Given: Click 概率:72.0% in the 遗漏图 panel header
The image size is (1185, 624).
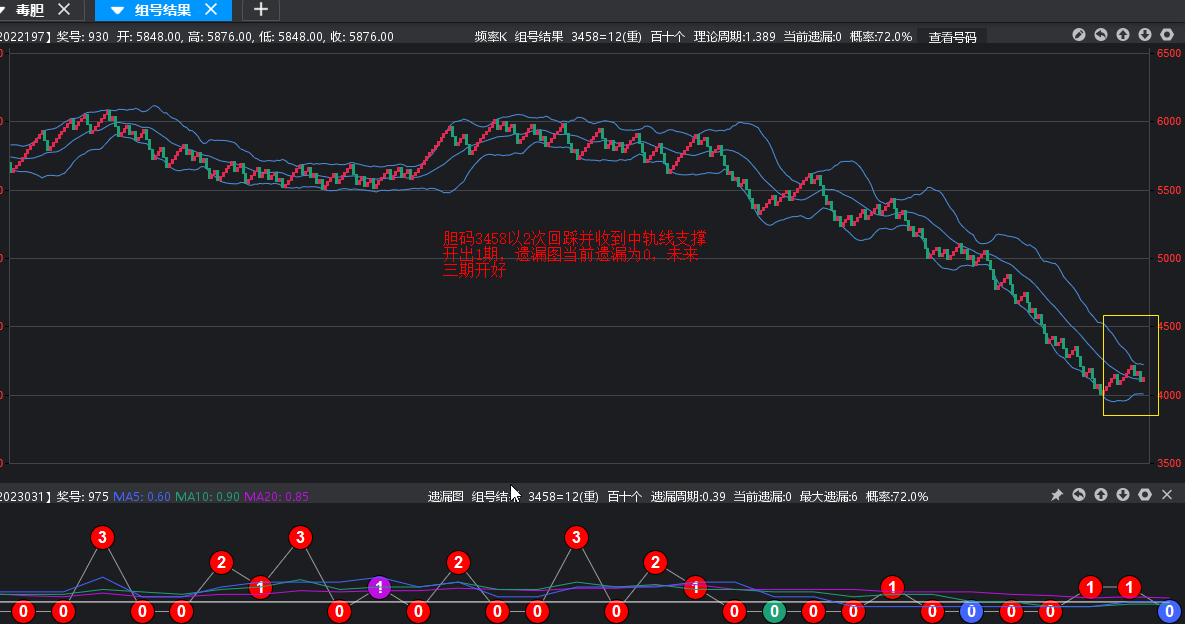Looking at the screenshot, I should click(x=896, y=496).
